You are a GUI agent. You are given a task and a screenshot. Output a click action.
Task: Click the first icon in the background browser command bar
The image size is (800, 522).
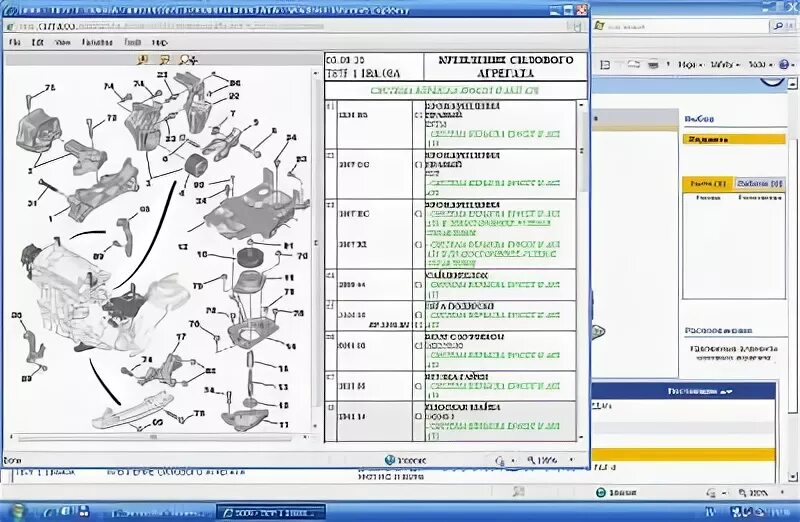coord(605,65)
